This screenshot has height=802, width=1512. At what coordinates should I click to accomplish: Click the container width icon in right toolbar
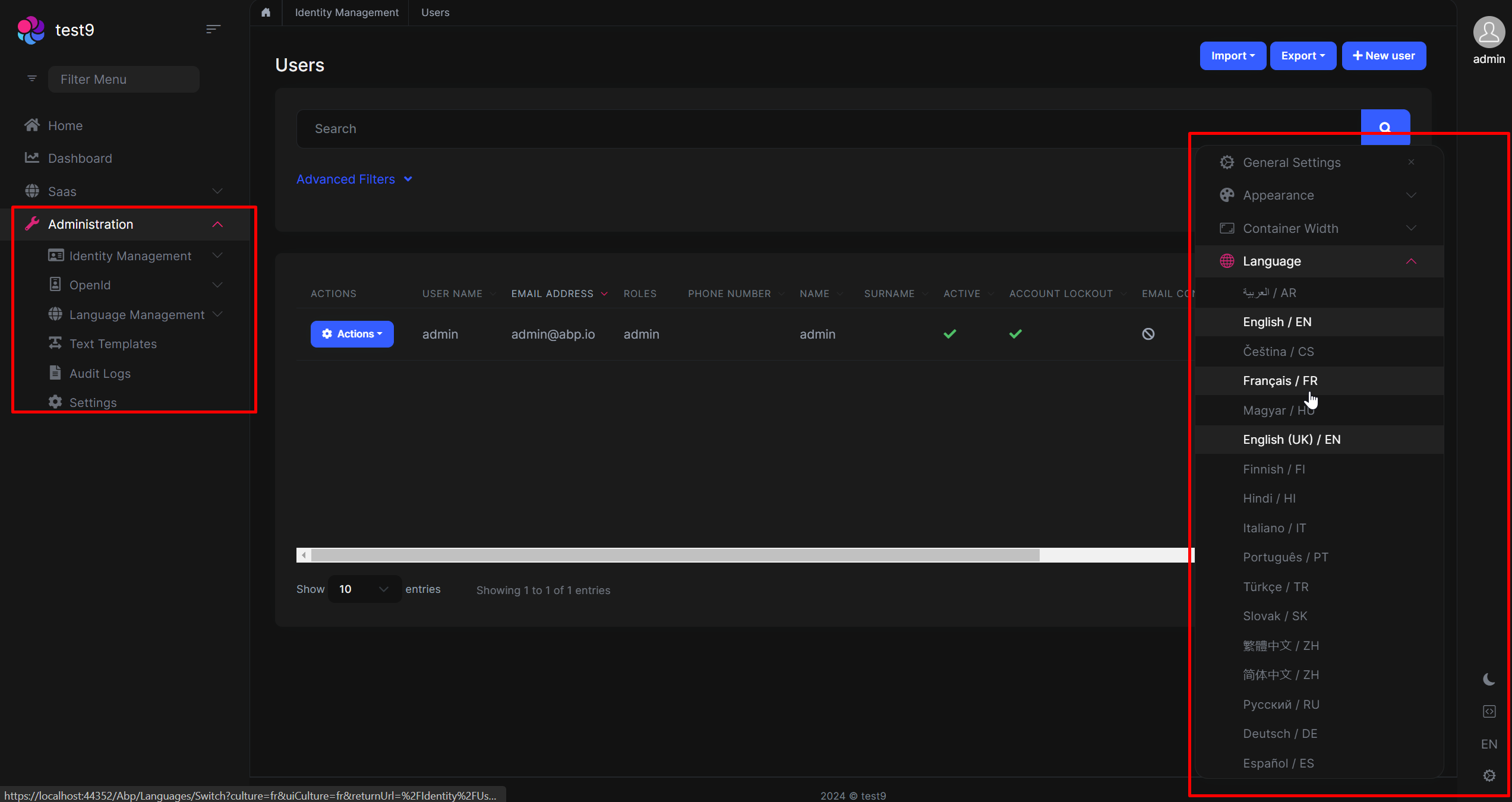coord(1489,711)
